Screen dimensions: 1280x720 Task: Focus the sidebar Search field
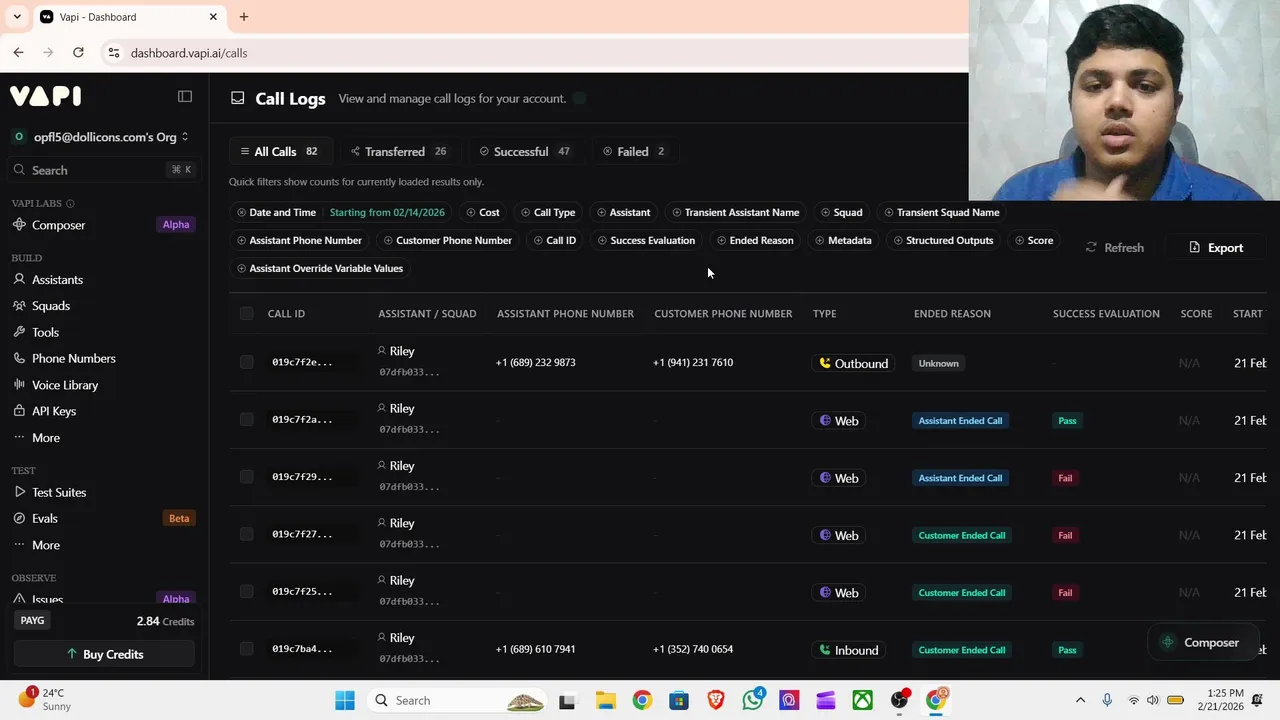click(x=104, y=170)
